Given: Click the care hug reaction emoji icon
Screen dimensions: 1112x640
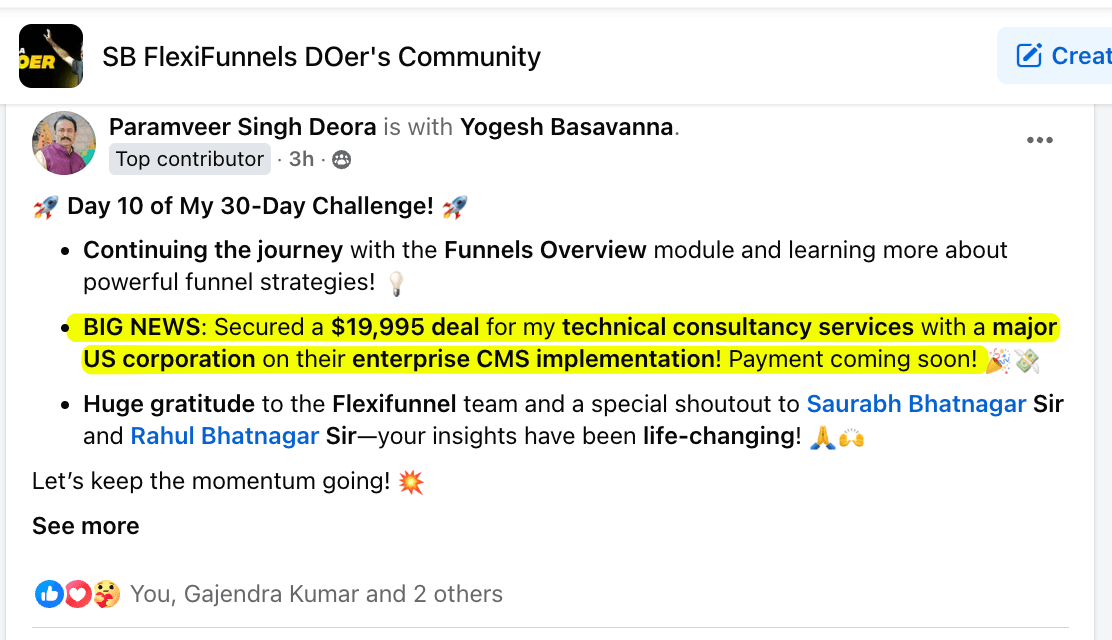Looking at the screenshot, I should (106, 594).
